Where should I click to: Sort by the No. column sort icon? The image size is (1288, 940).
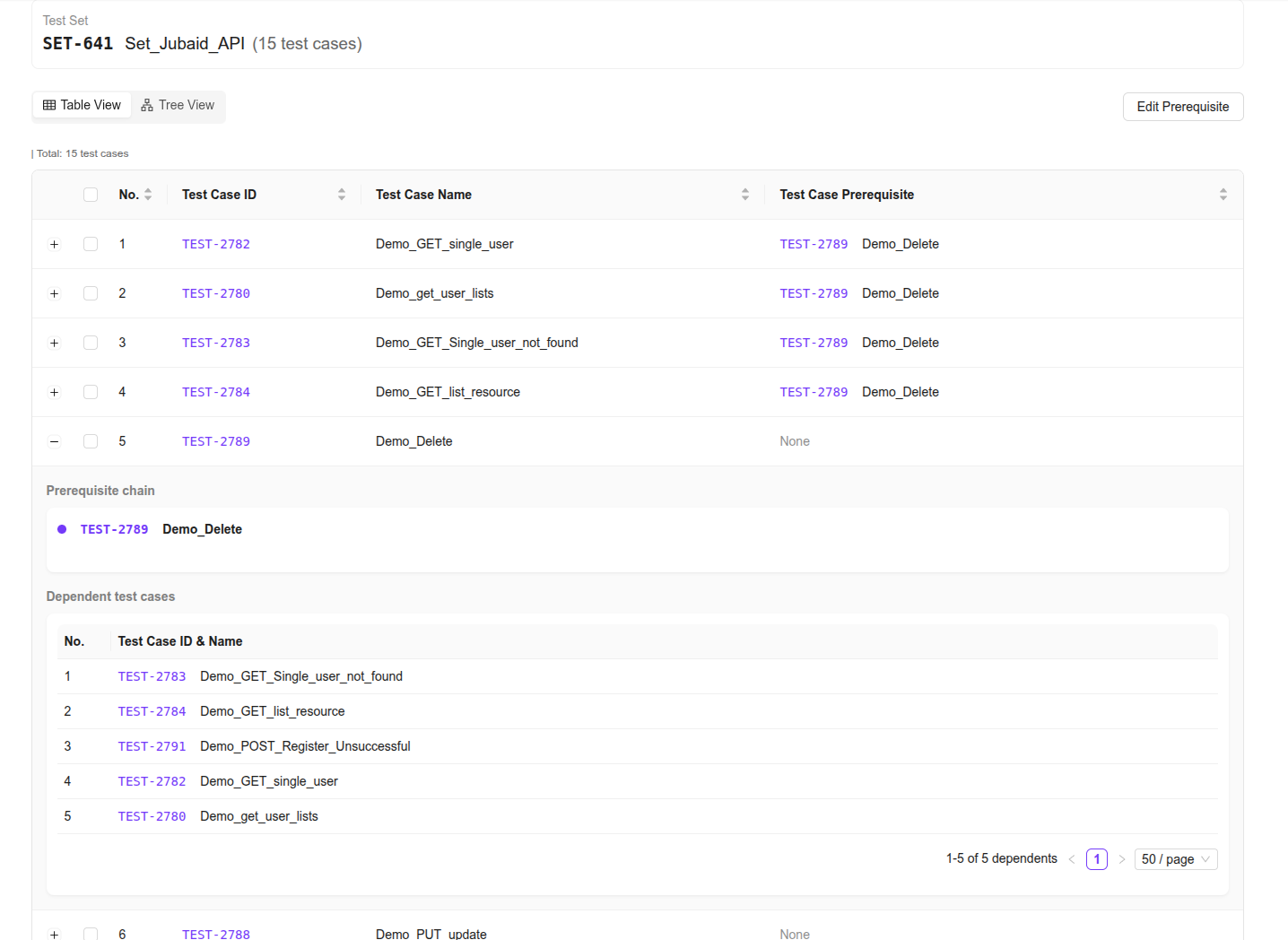(148, 195)
